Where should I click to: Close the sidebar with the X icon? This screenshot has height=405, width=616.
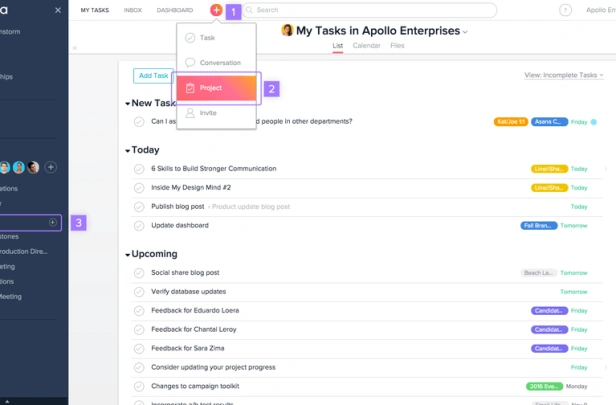57,10
